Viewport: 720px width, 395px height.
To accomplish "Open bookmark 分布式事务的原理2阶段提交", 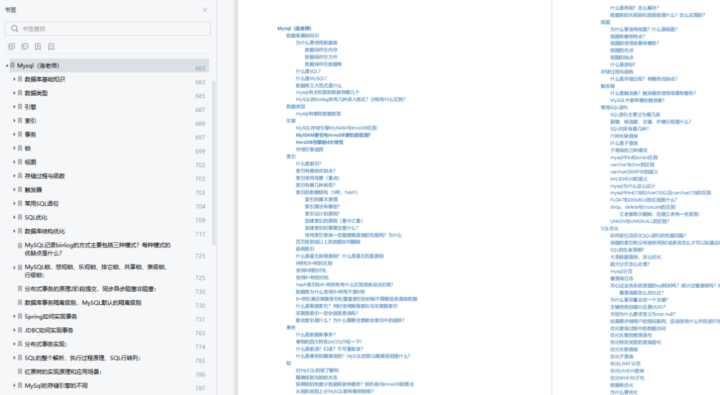I will [x=90, y=289].
